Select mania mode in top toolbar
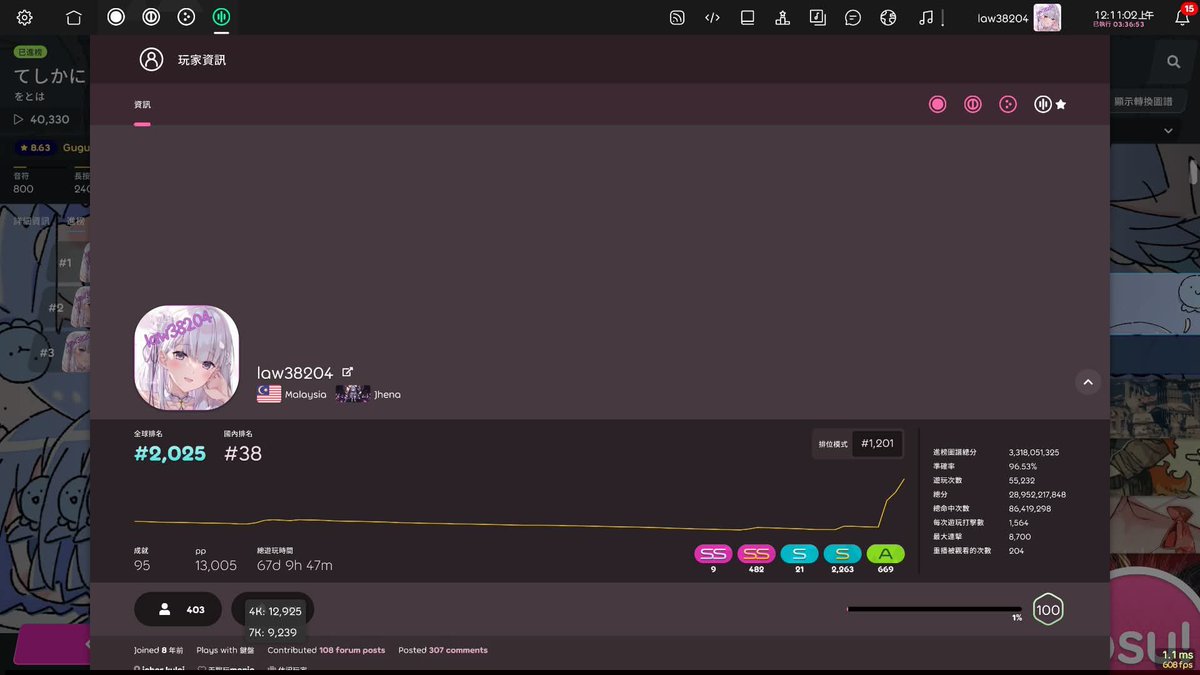The width and height of the screenshot is (1200, 675). (221, 17)
